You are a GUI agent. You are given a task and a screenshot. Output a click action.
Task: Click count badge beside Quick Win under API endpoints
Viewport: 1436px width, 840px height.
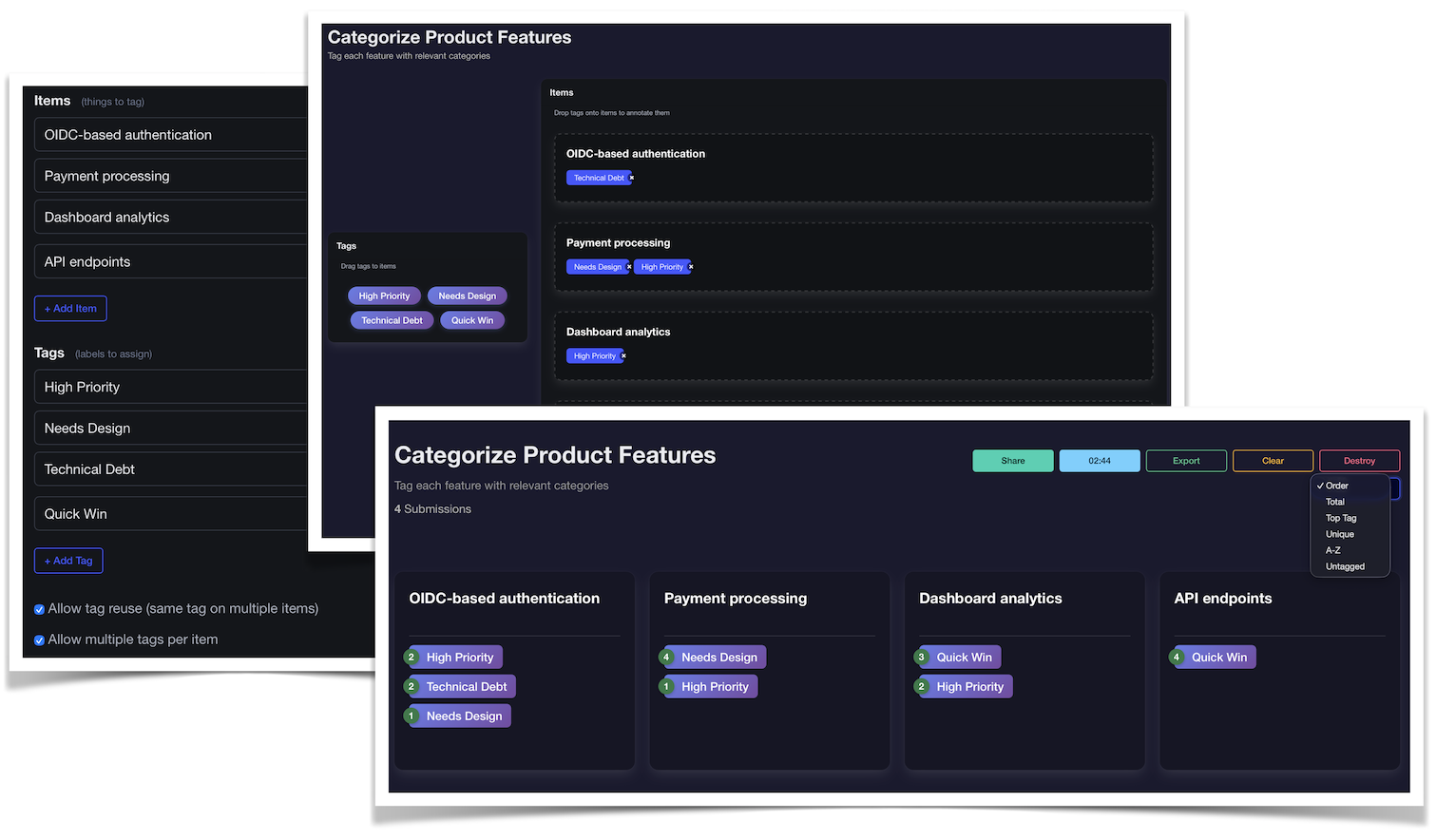pyautogui.click(x=1177, y=658)
